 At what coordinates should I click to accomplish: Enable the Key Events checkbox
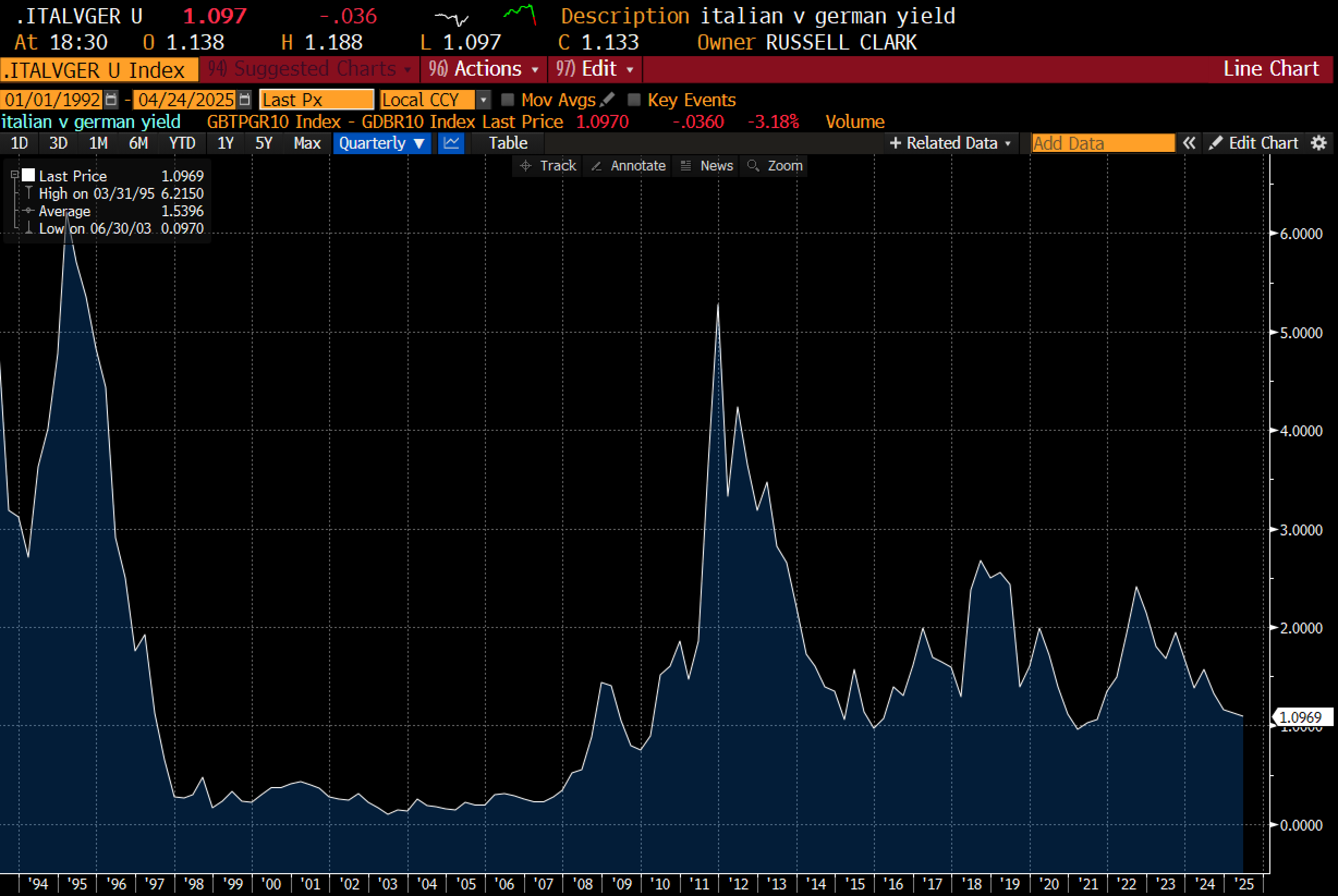click(633, 100)
